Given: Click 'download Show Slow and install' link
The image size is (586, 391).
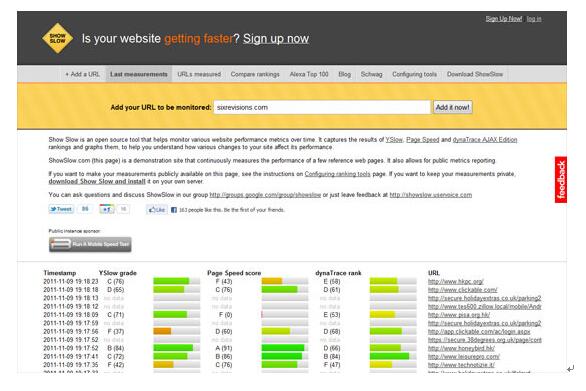Looking at the screenshot, I should 97,181.
